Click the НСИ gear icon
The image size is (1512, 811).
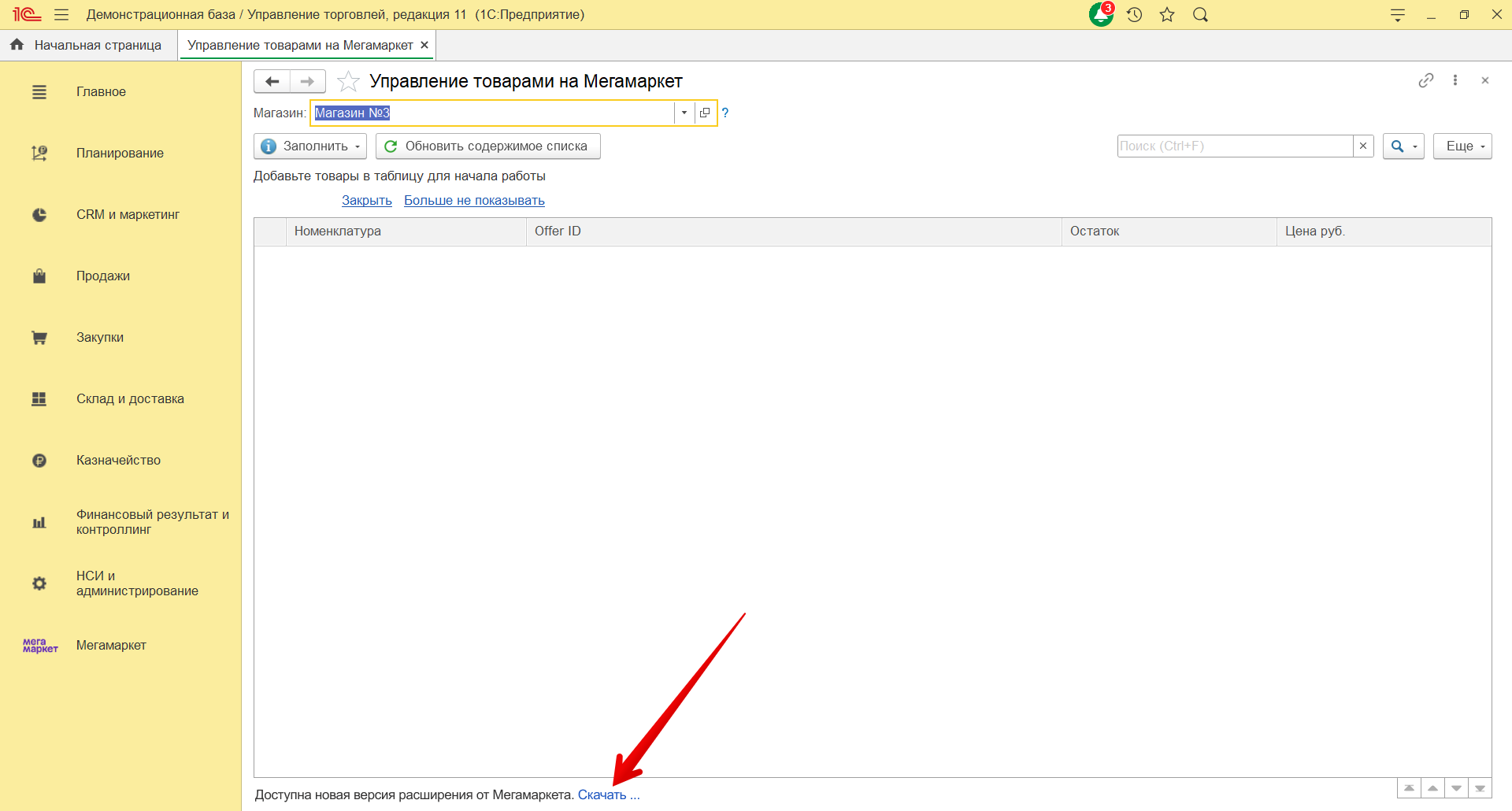tap(39, 583)
